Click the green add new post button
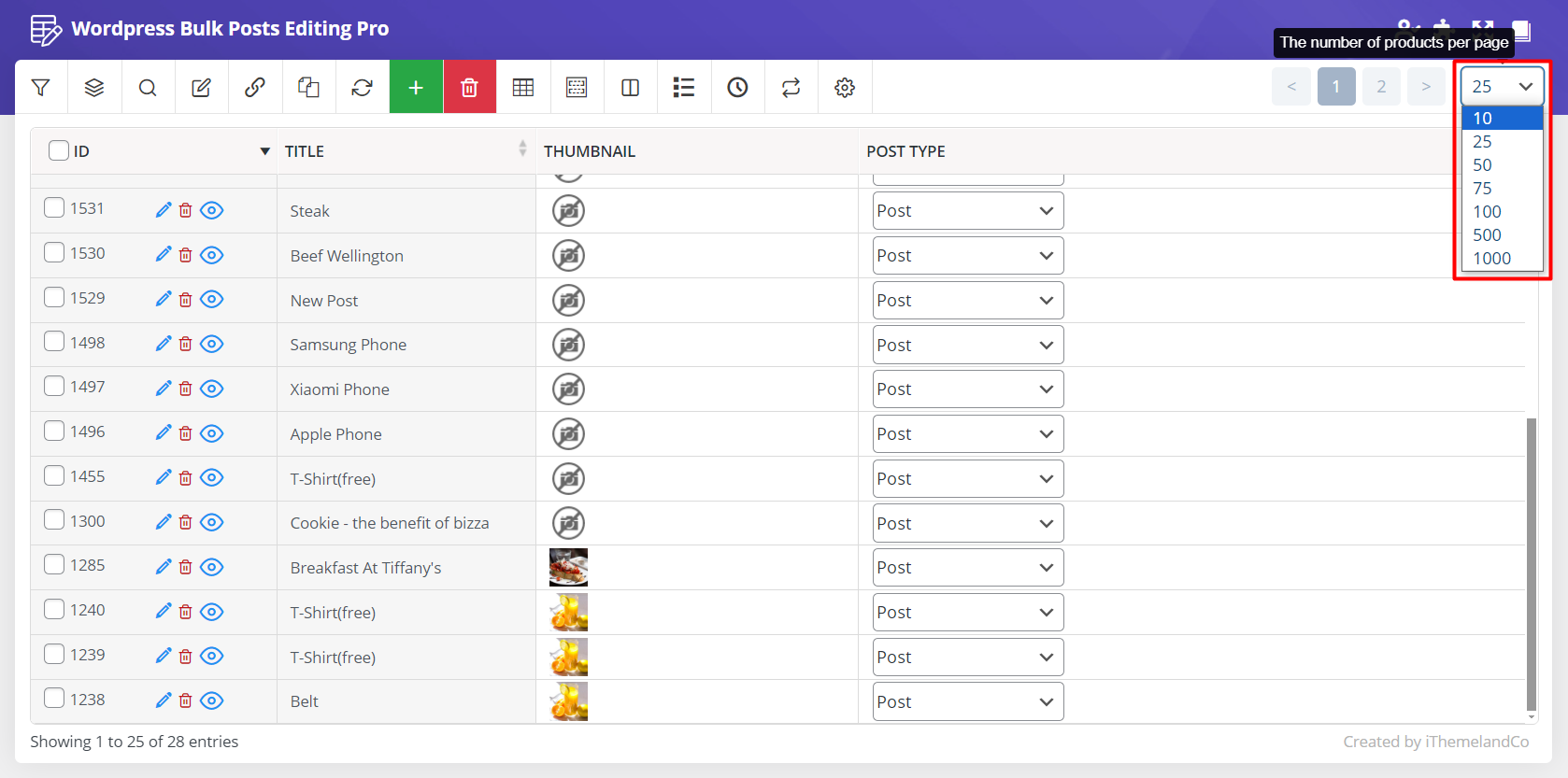The image size is (1568, 778). coord(416,87)
